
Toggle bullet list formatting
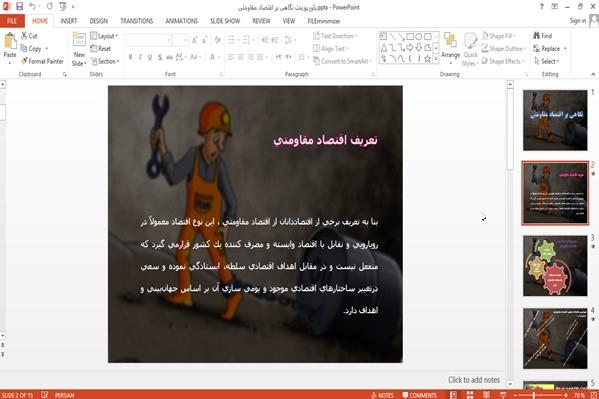coord(231,40)
